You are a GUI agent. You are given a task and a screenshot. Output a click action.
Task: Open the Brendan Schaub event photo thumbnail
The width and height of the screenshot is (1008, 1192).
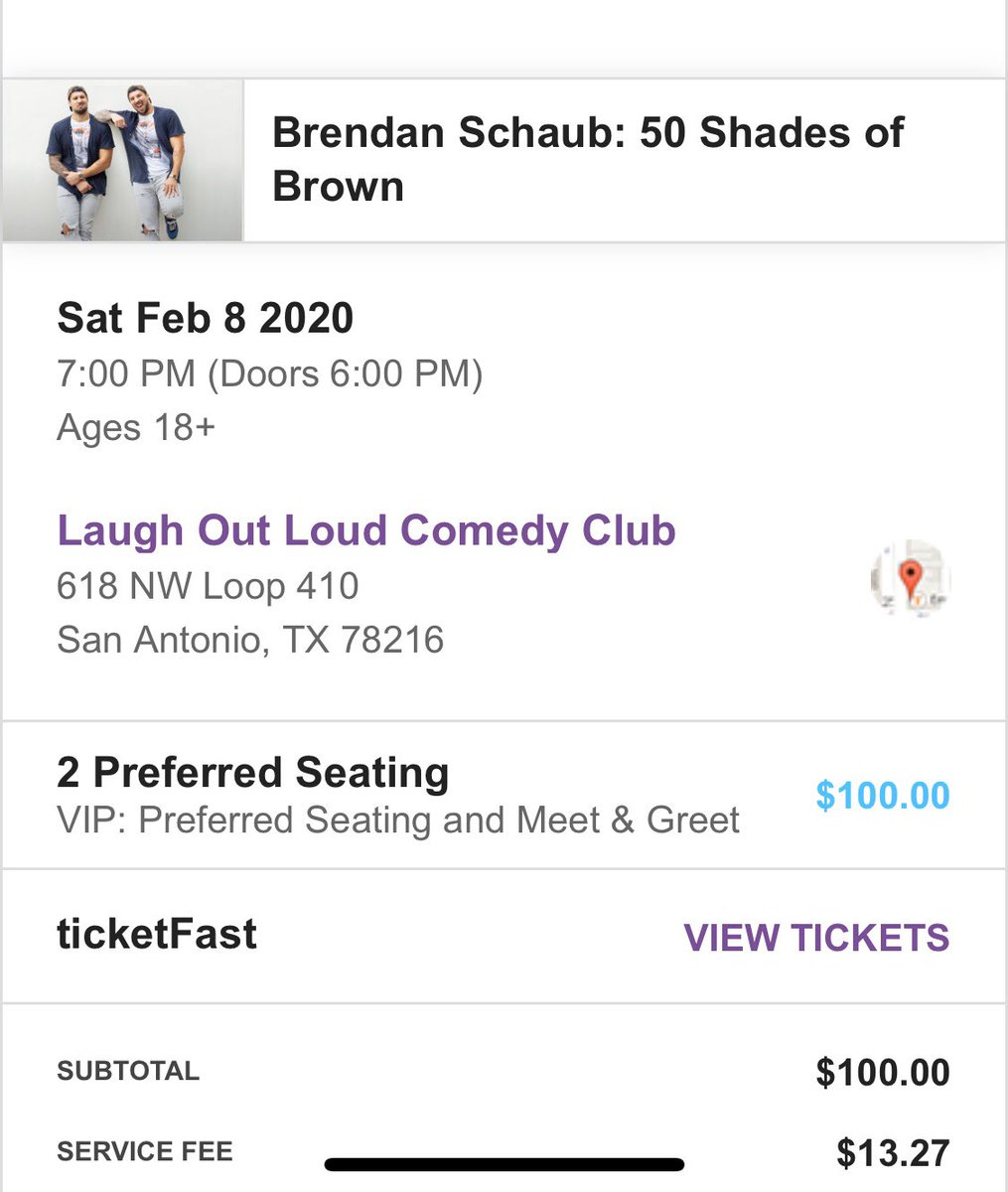click(122, 161)
